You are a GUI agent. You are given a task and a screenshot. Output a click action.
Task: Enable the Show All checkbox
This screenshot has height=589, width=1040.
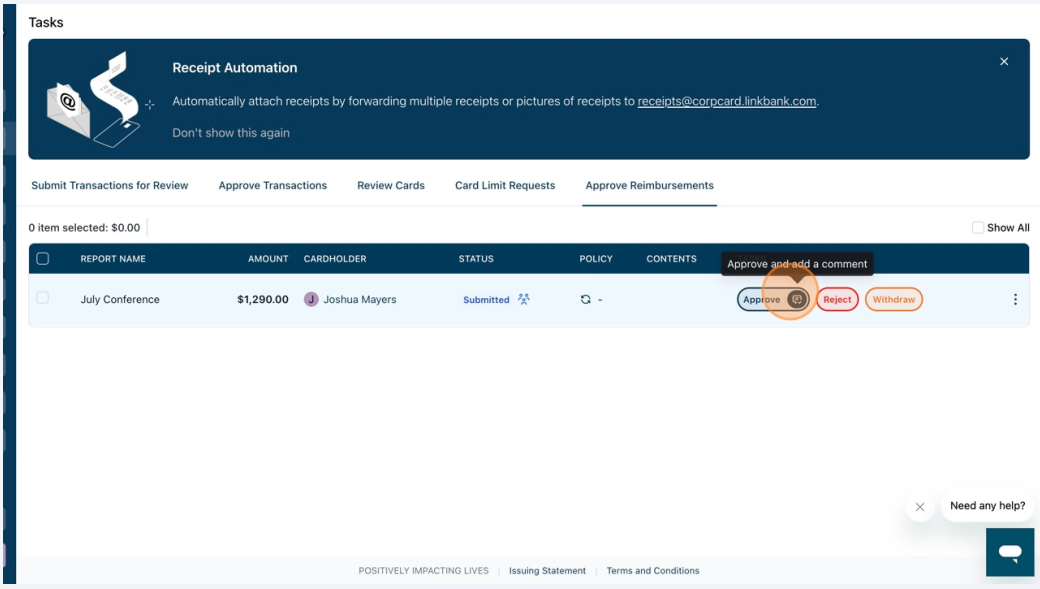pyautogui.click(x=978, y=228)
